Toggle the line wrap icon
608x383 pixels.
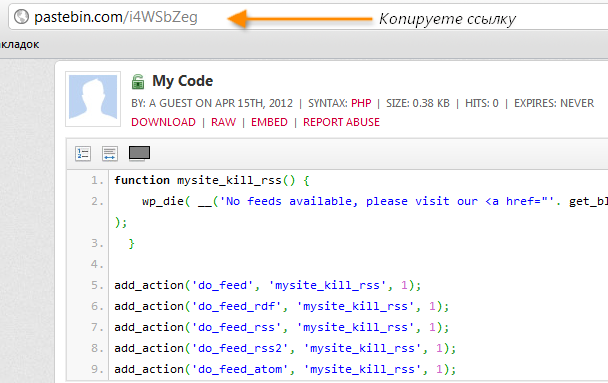[x=110, y=154]
